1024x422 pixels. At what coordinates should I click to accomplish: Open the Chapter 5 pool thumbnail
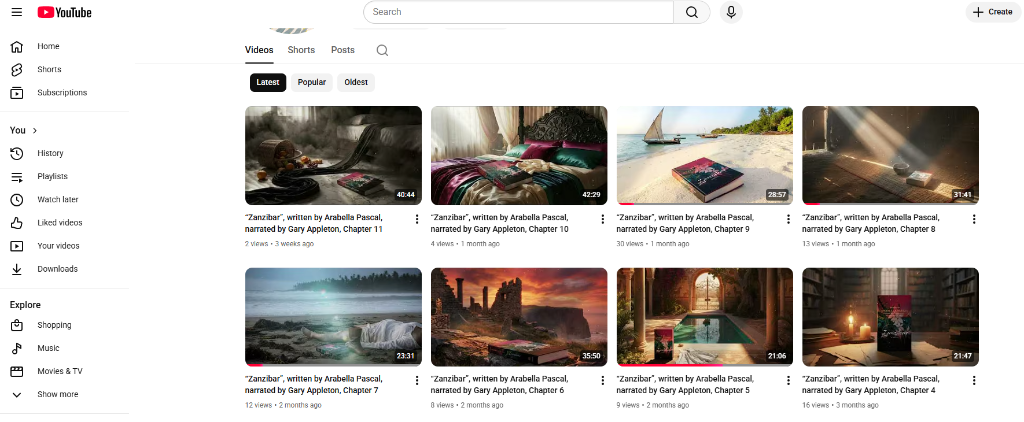tap(705, 317)
